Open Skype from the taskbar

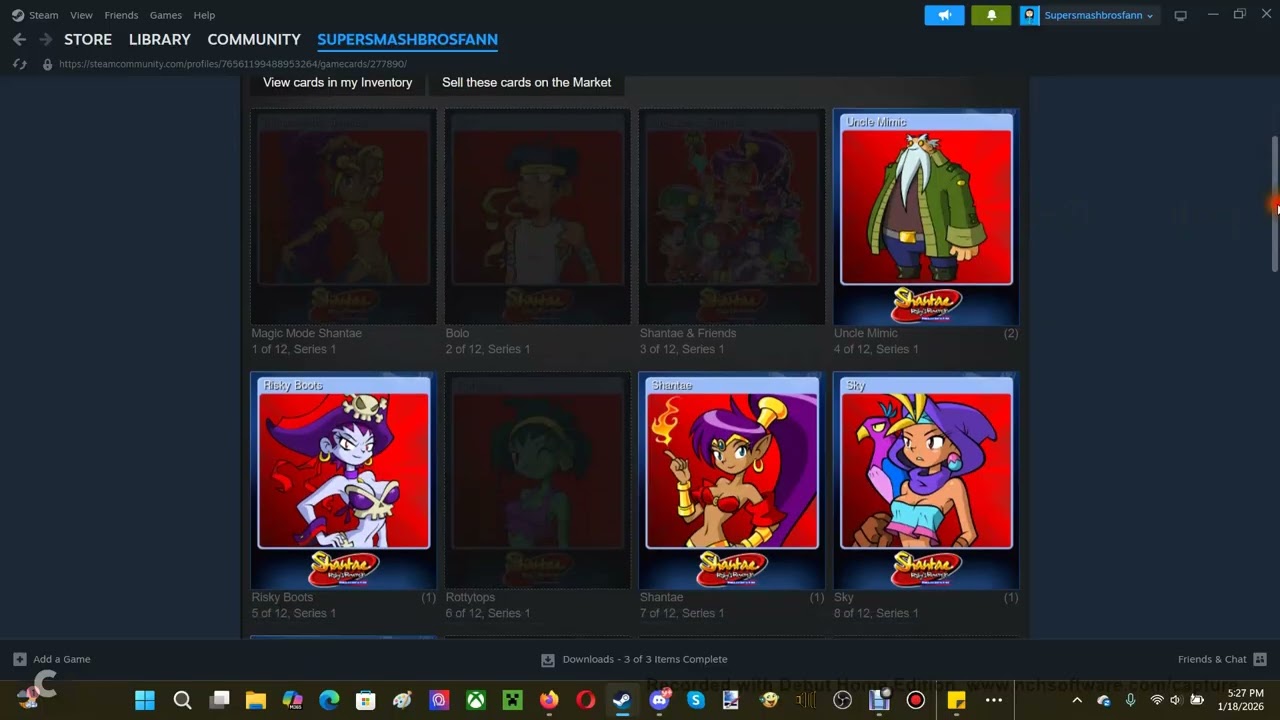click(696, 700)
